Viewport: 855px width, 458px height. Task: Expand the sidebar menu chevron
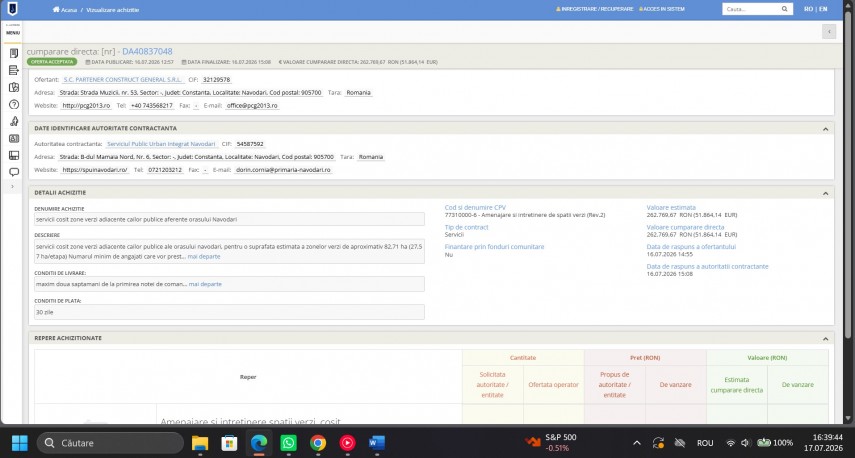pos(13,186)
